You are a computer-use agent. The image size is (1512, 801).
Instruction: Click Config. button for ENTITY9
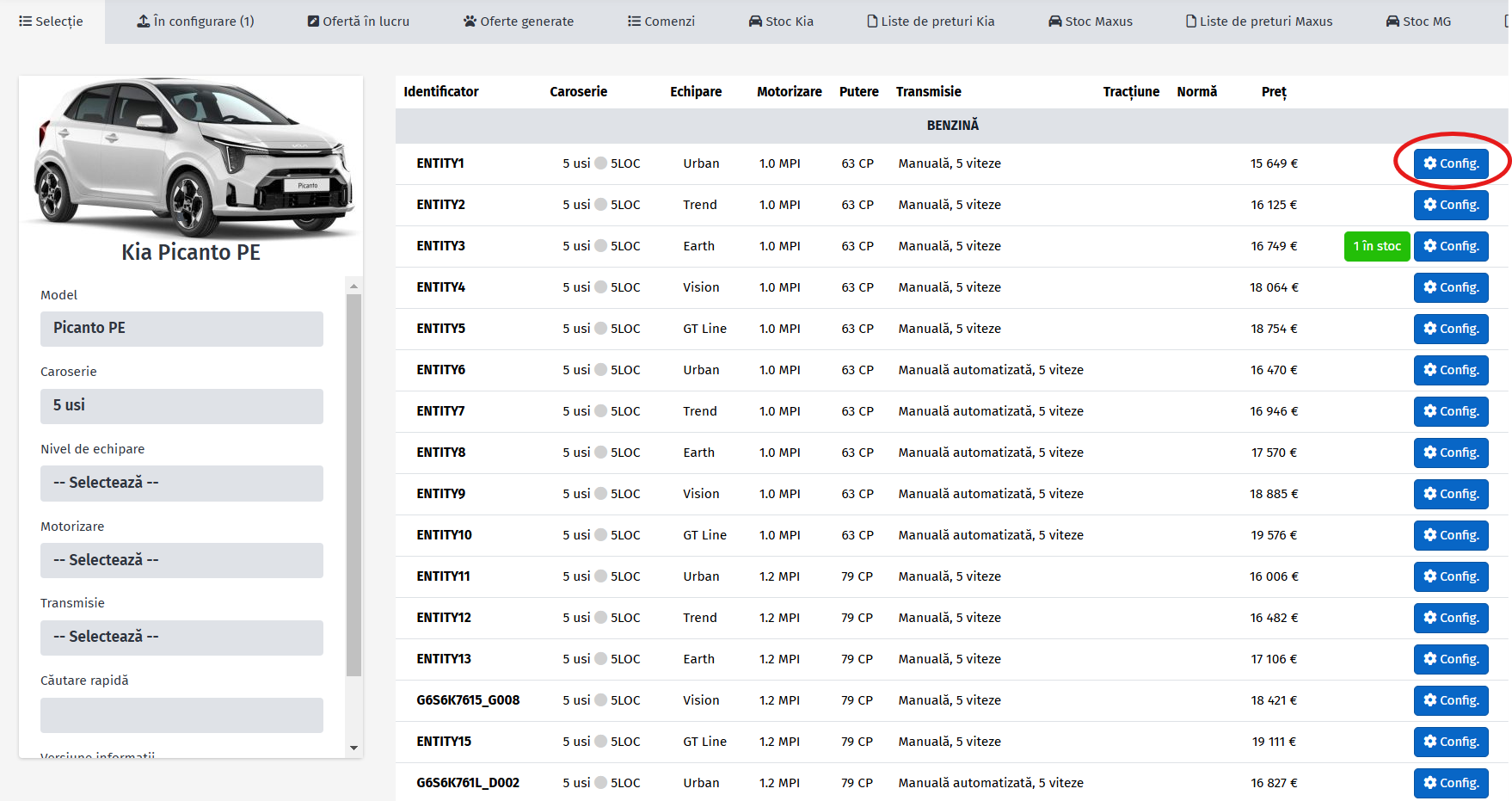point(1451,494)
